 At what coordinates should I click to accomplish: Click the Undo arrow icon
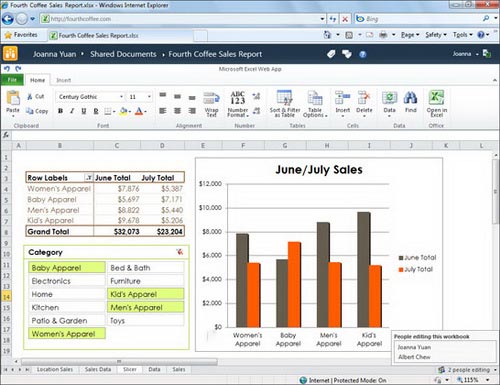pyautogui.click(x=7, y=69)
